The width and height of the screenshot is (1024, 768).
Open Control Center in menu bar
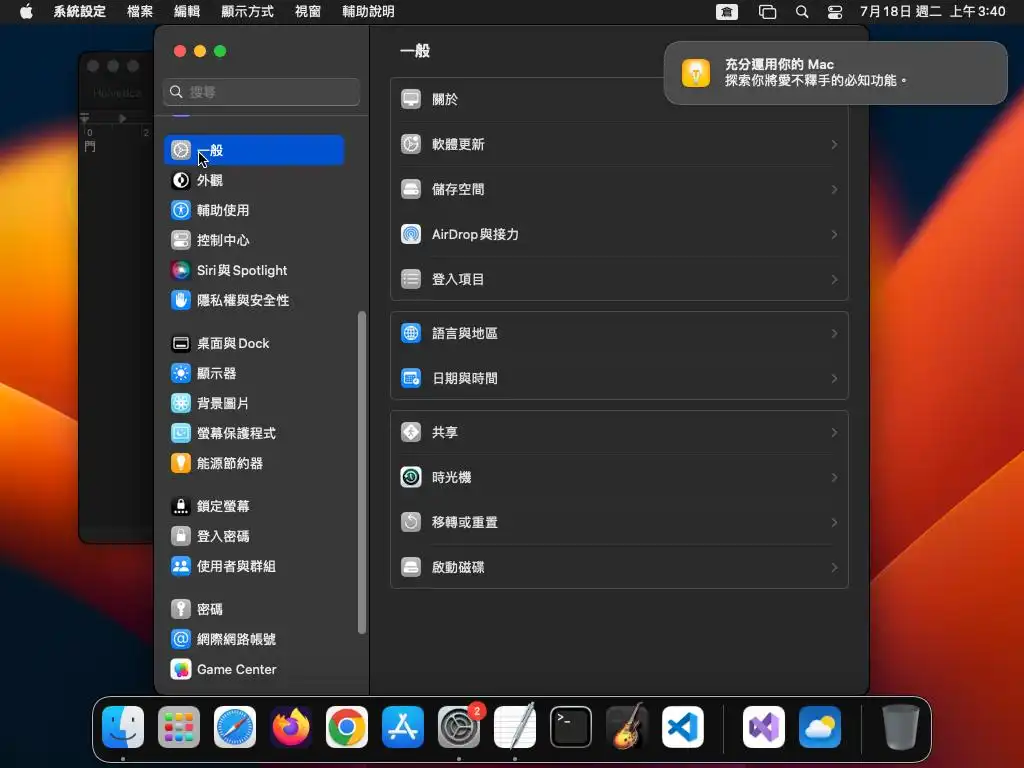pyautogui.click(x=835, y=12)
